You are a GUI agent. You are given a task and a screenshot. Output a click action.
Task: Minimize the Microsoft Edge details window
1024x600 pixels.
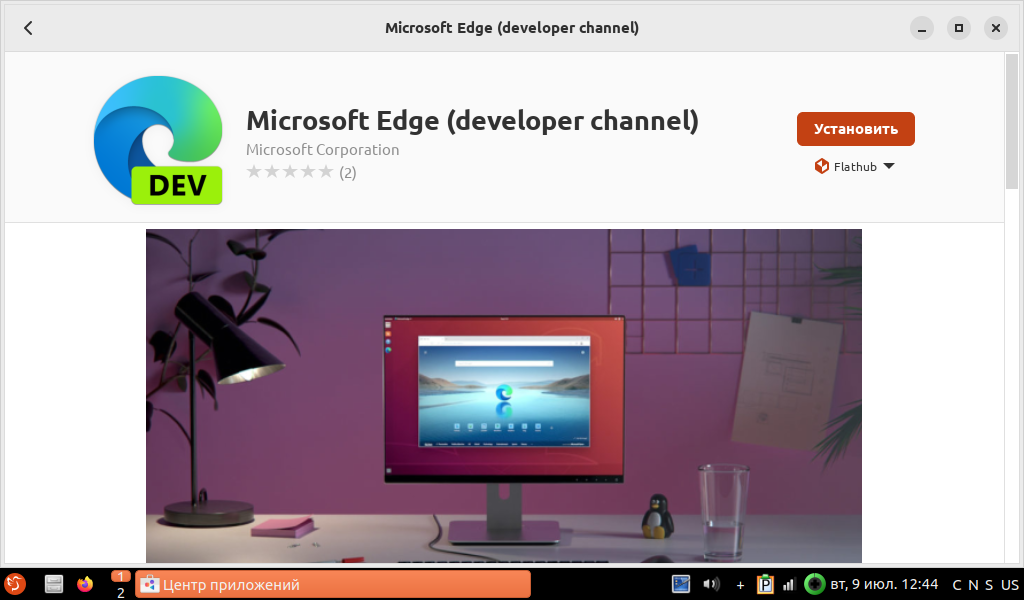point(921,28)
